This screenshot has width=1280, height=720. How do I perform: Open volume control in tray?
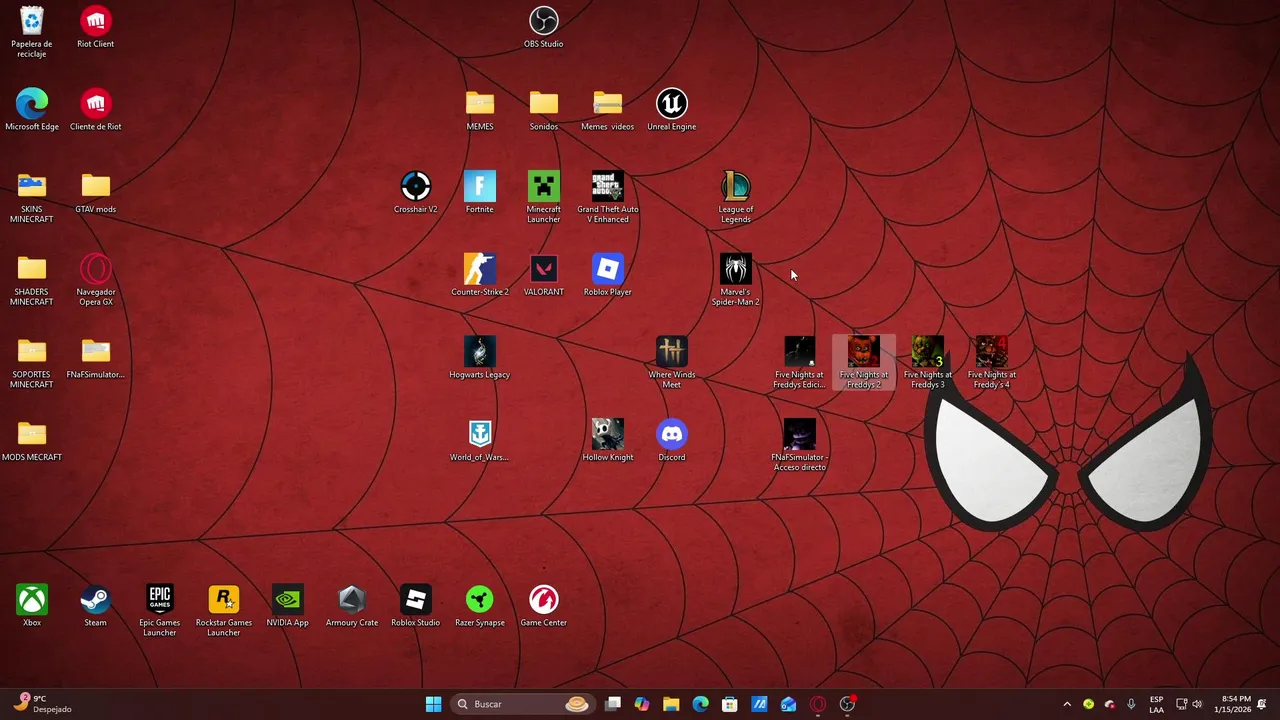(x=1197, y=704)
